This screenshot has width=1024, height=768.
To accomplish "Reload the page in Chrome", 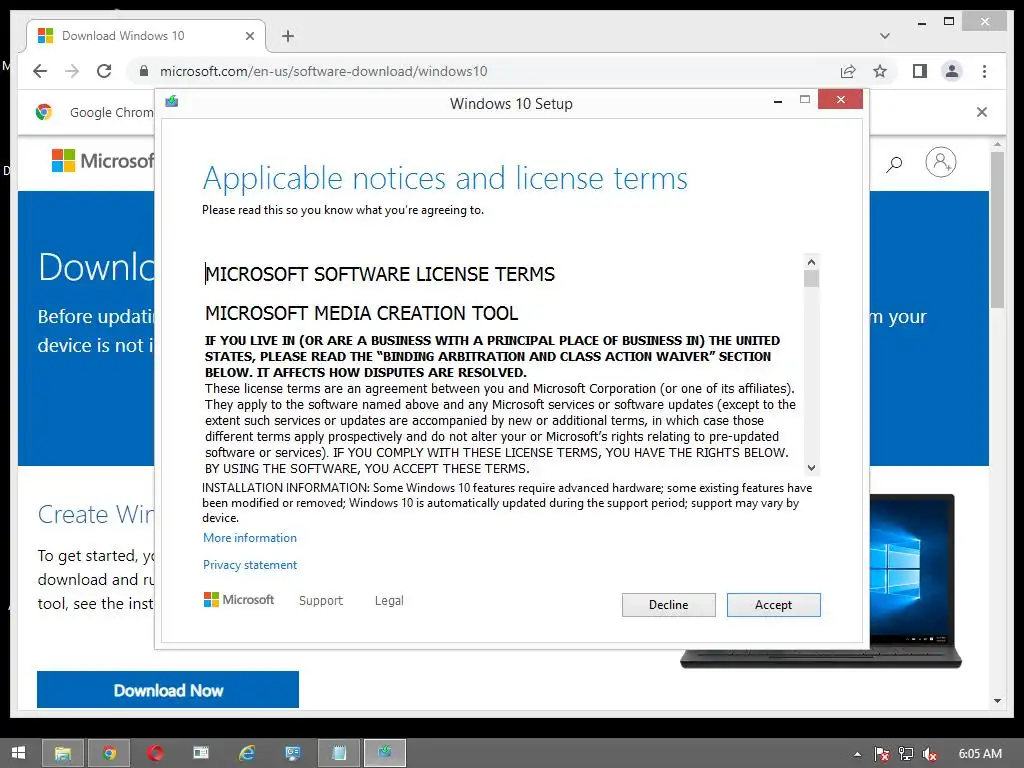I will click(104, 71).
